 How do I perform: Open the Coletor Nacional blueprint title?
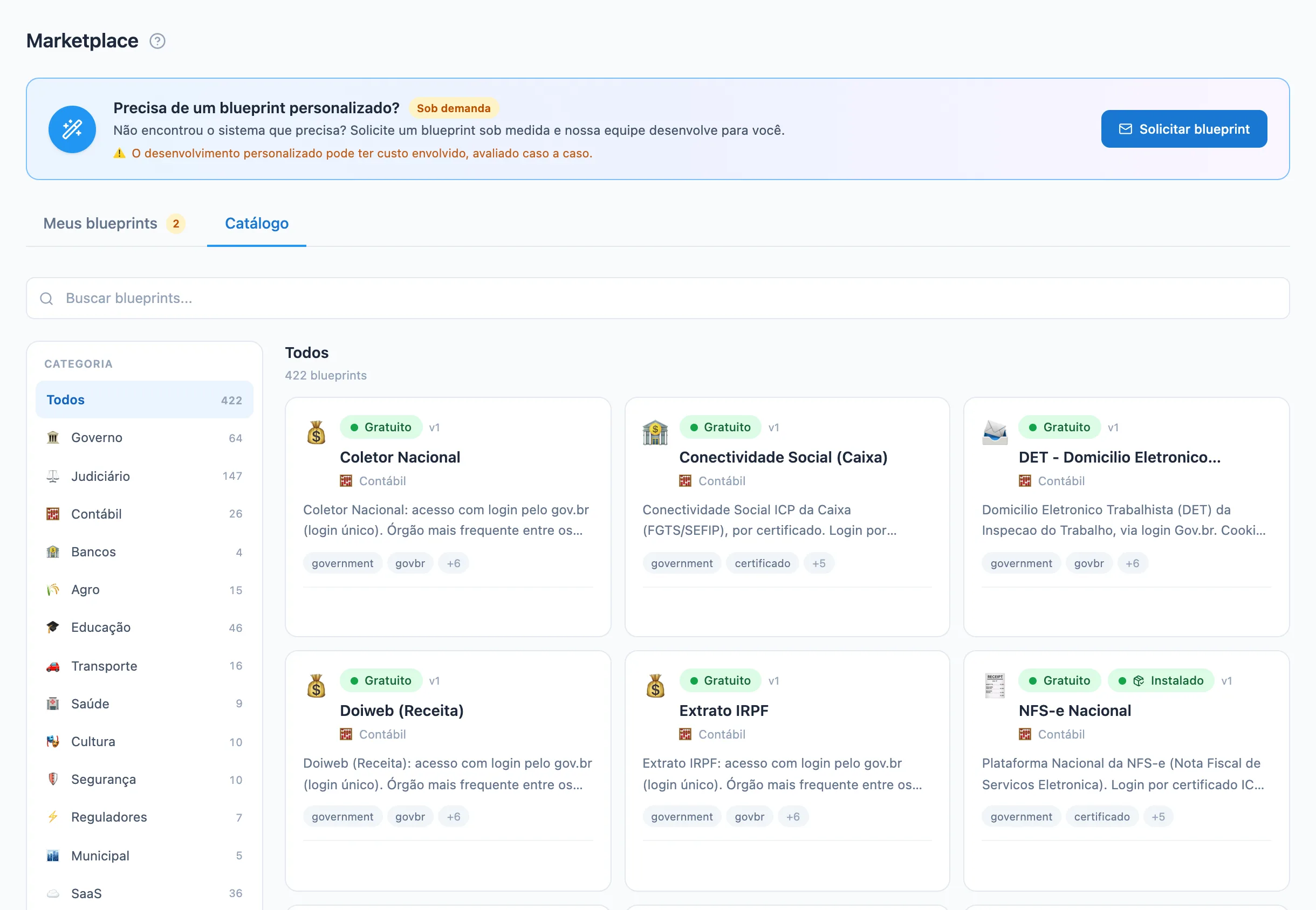(x=400, y=457)
